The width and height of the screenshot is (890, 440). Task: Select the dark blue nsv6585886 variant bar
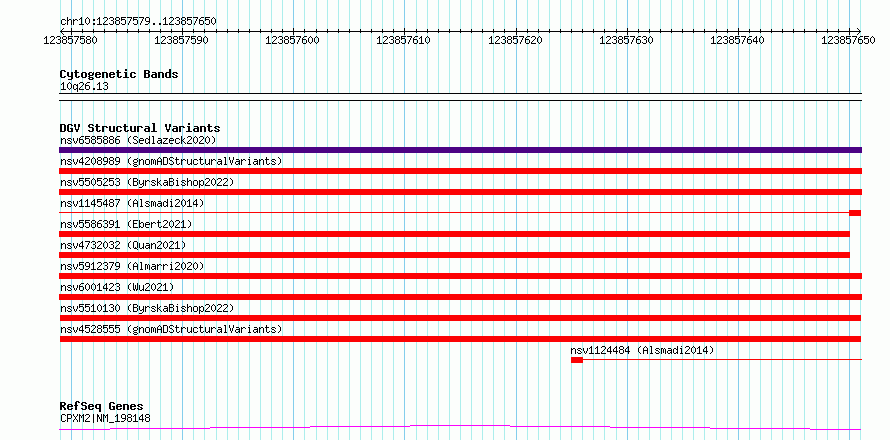click(460, 150)
